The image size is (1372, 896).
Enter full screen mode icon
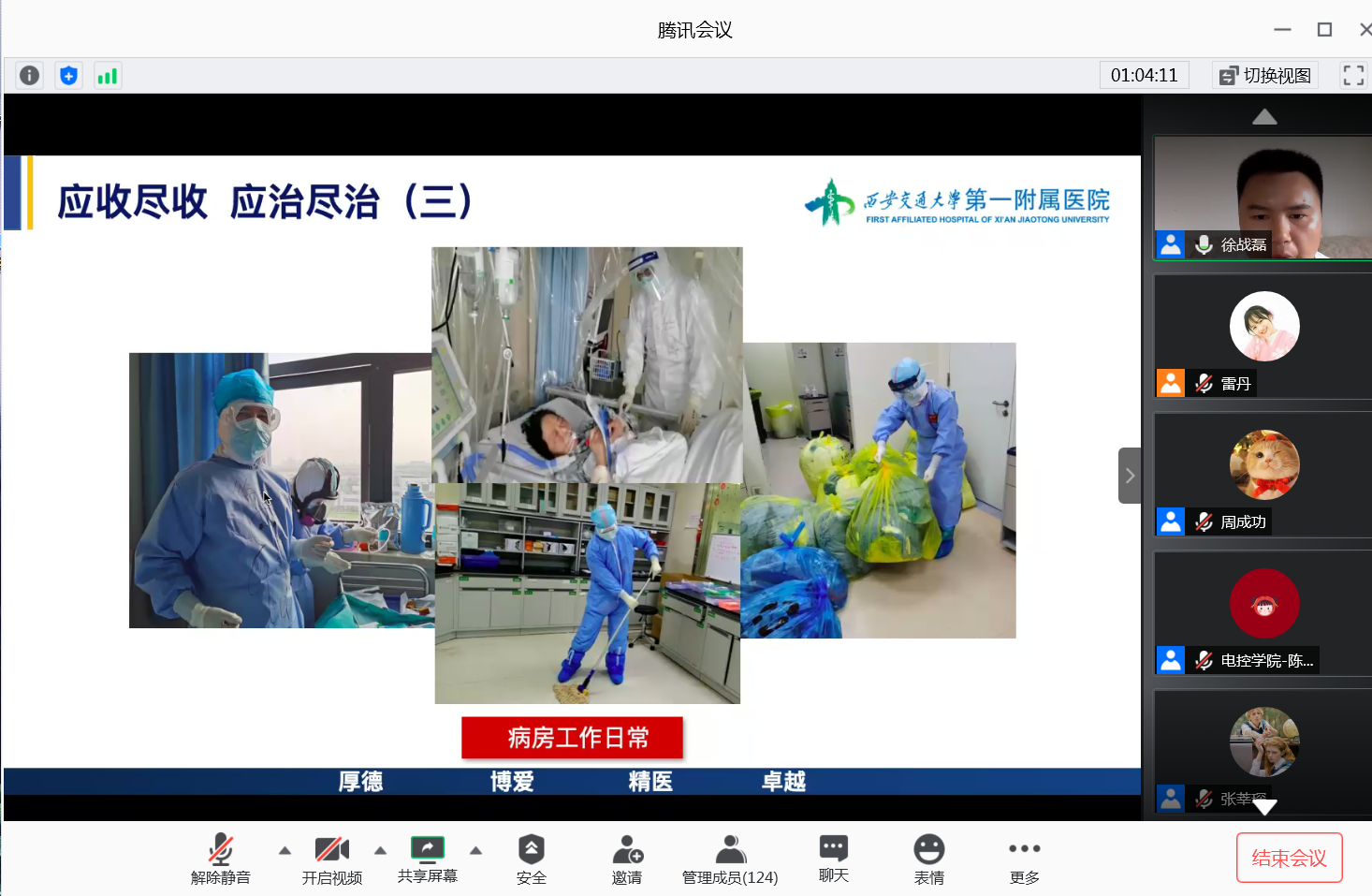coord(1352,76)
